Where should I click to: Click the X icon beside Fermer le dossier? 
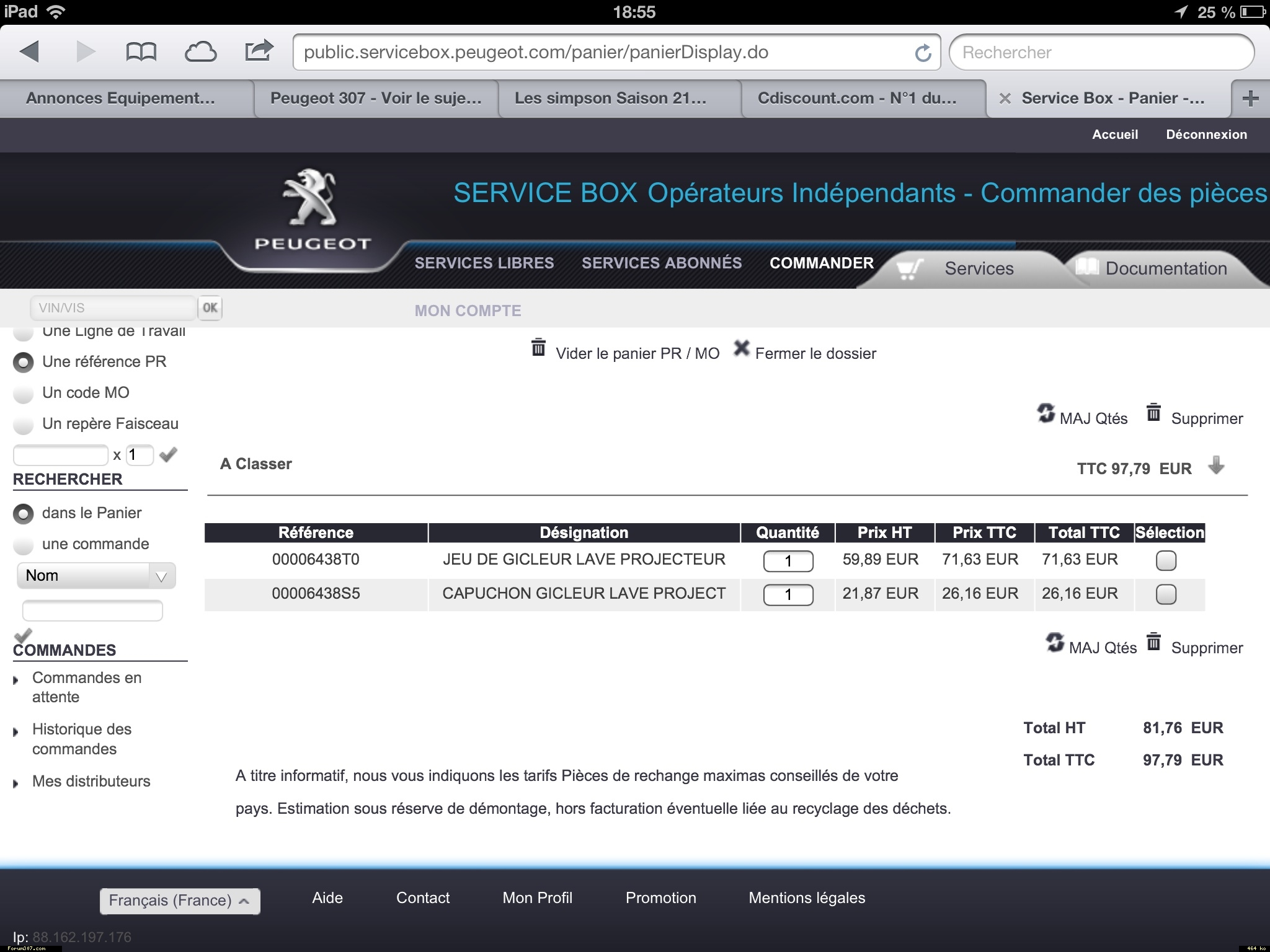point(741,348)
